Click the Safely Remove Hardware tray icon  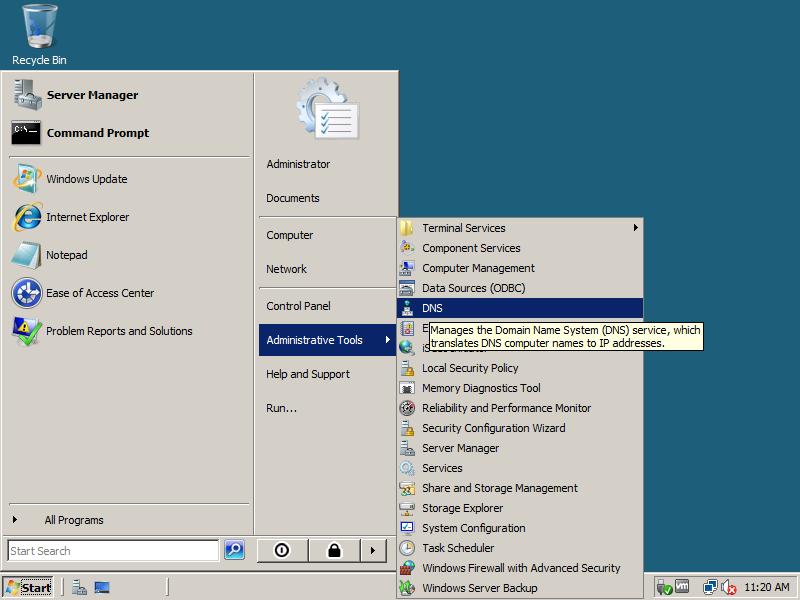pyautogui.click(x=664, y=587)
